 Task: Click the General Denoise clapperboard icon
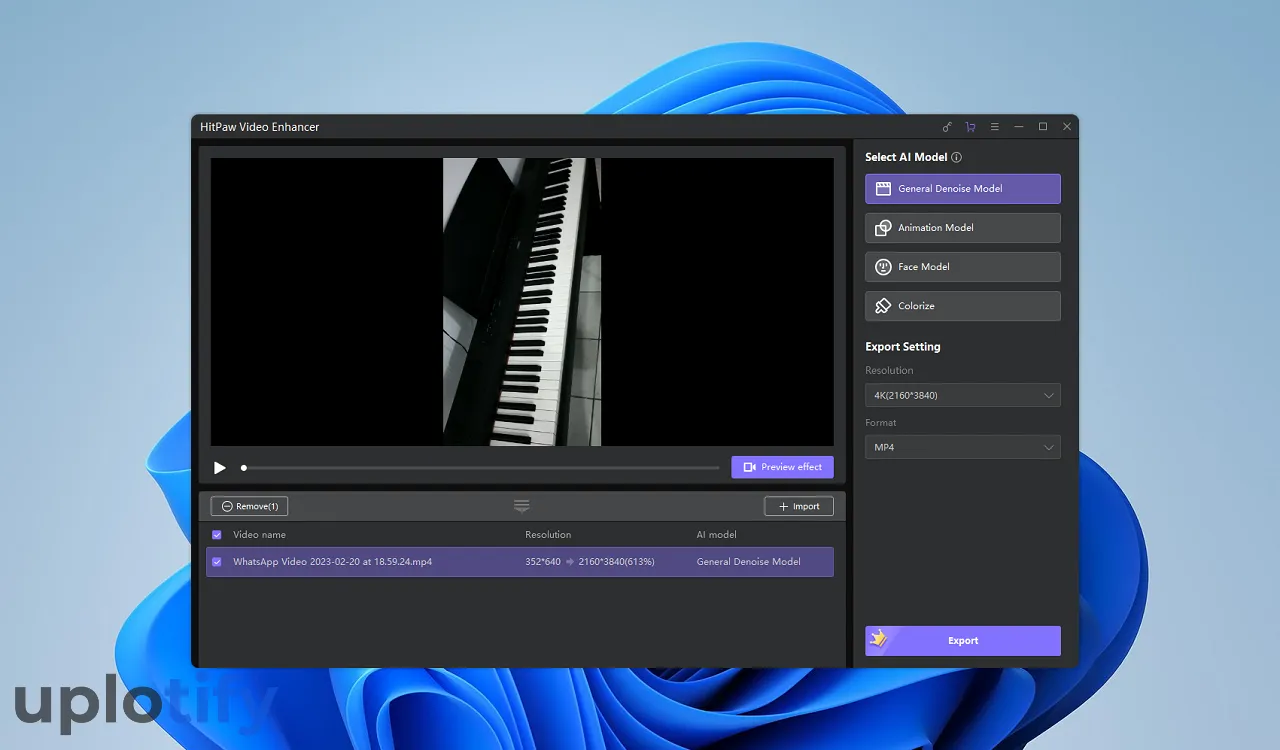(883, 188)
